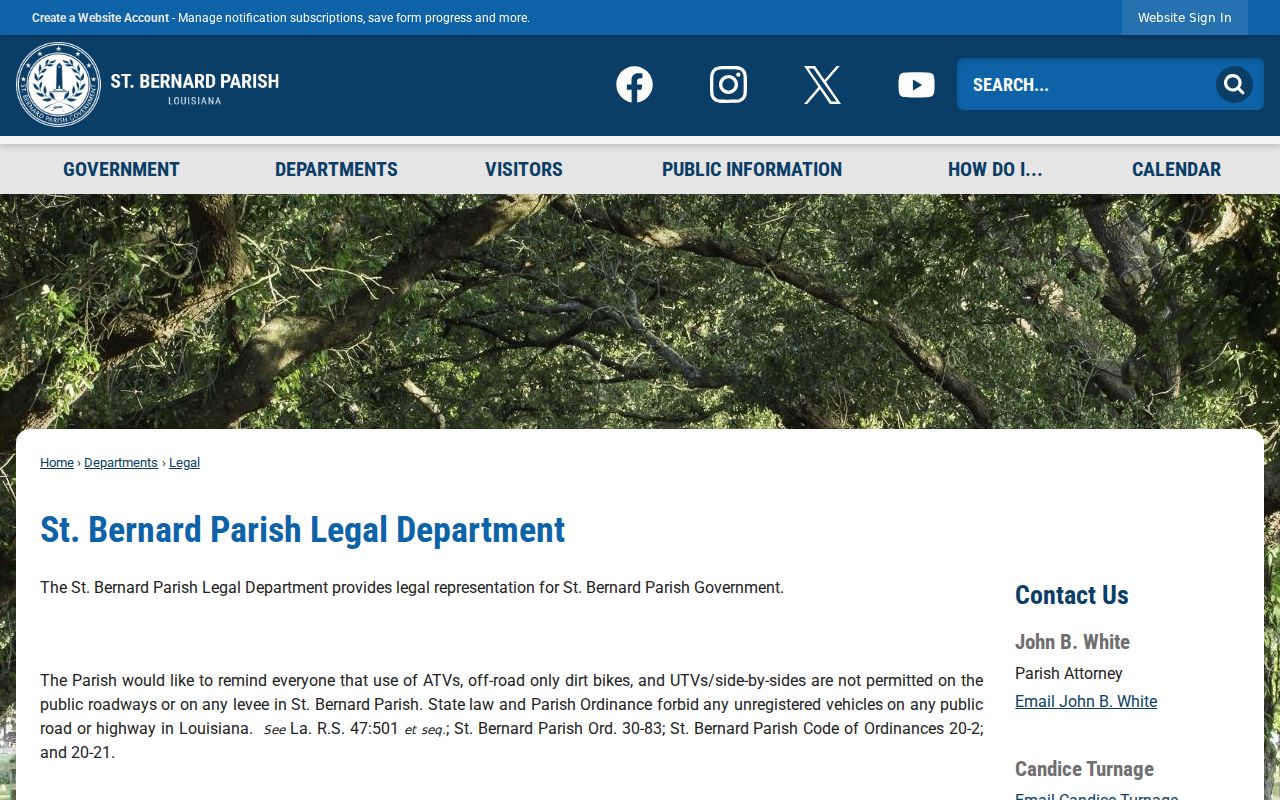
Task: Click the Parish Attorney title text
Action: [1069, 674]
